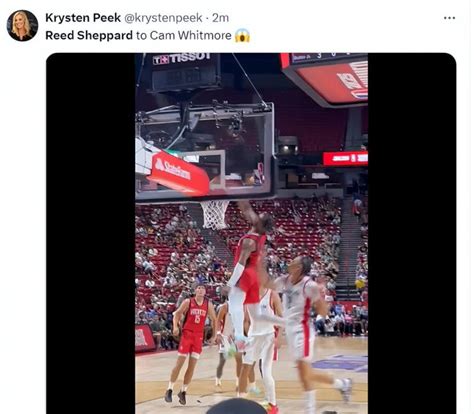Click the defender in the white jersey
The image size is (474, 414).
click(x=305, y=330)
